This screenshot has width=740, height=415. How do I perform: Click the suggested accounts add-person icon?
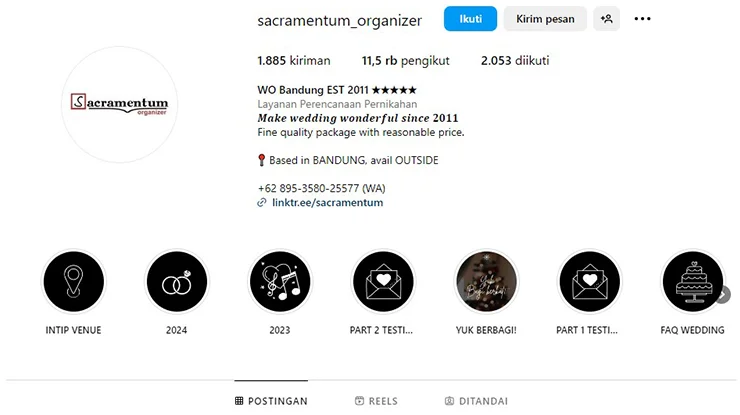[x=606, y=19]
